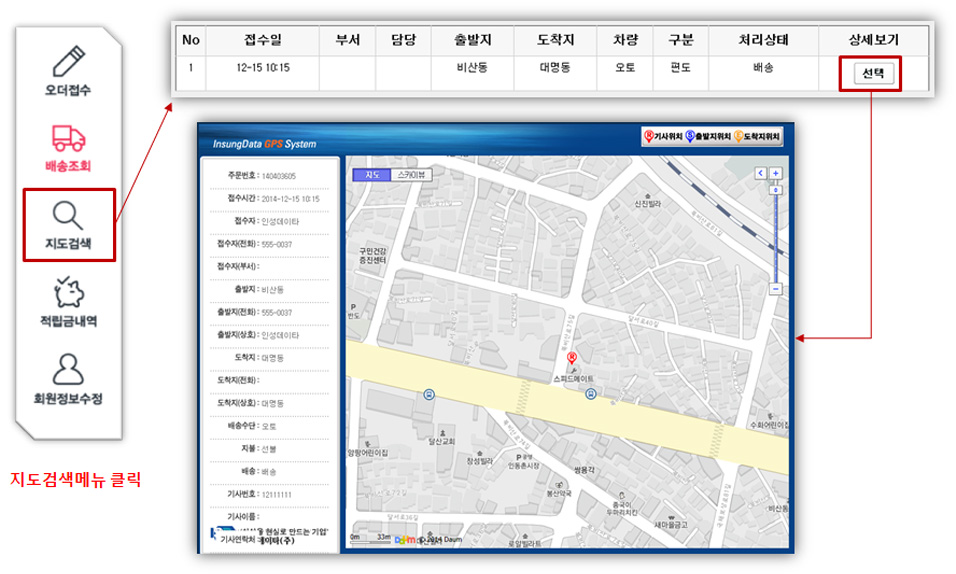Screen dimensions: 956x574
Task: Collapse the zoom control with the left arrow
Action: [x=760, y=173]
